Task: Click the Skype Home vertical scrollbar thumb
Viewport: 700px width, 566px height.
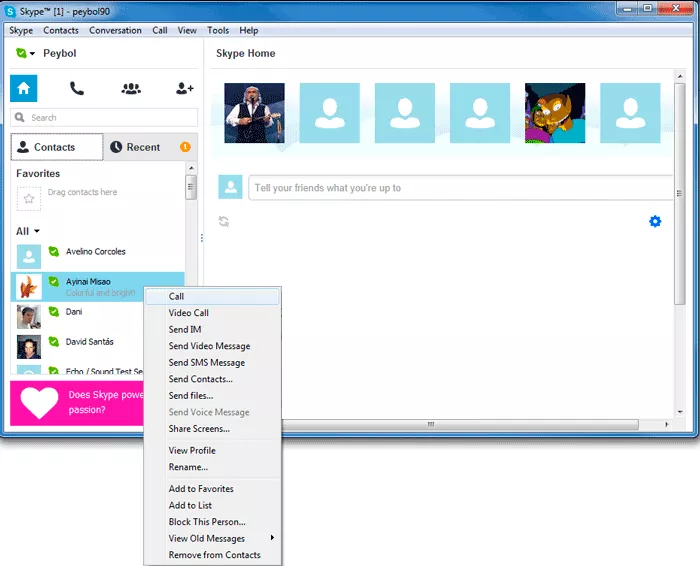Action: point(679,193)
